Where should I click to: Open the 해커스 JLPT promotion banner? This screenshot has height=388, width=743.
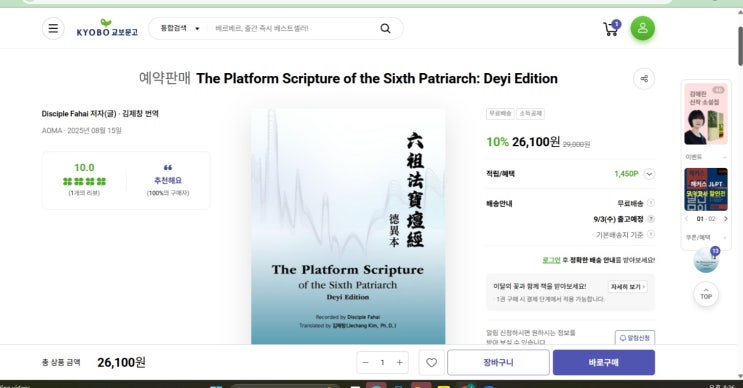point(706,189)
